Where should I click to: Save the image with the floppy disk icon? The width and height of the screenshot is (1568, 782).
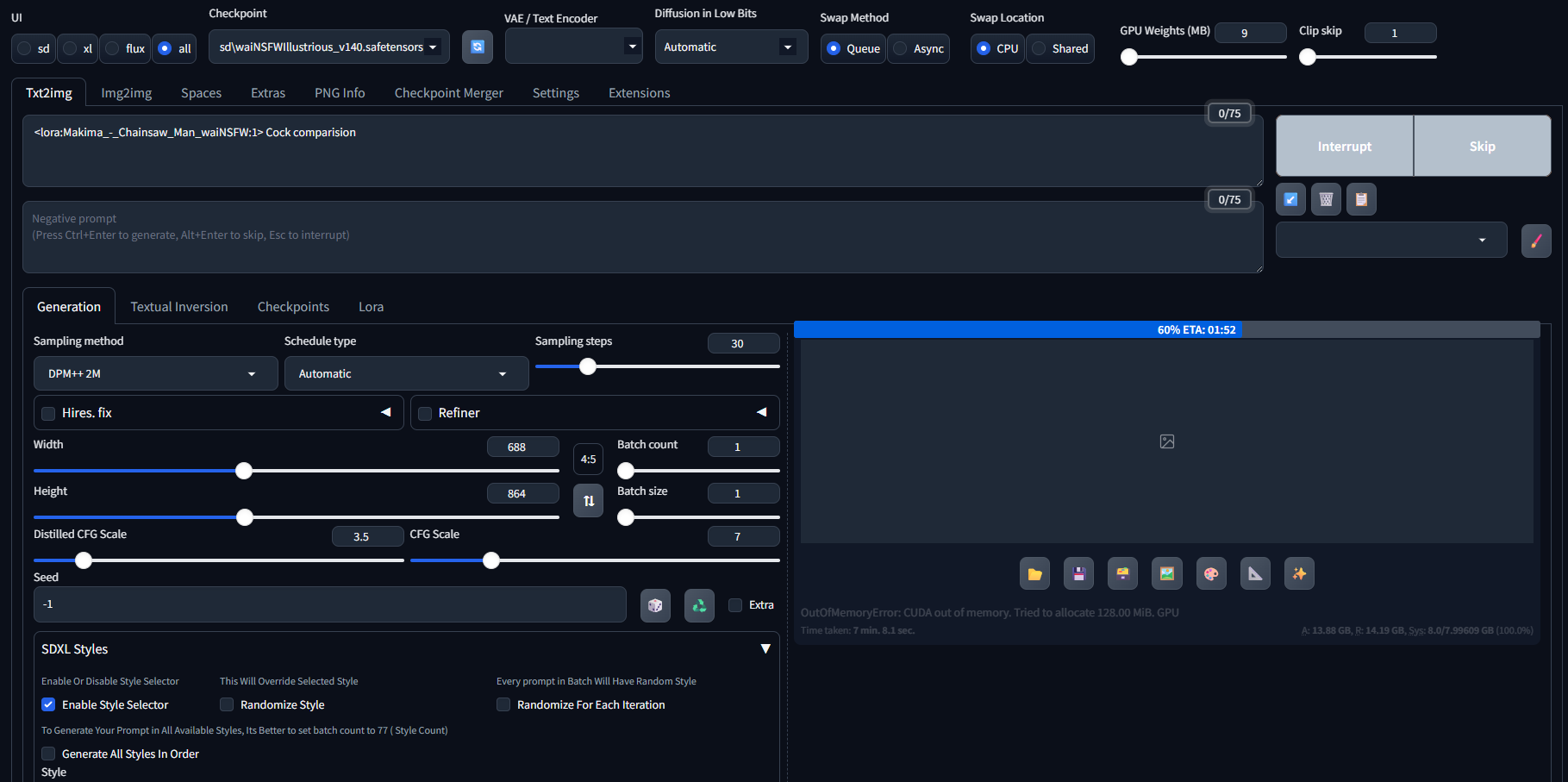click(1078, 573)
